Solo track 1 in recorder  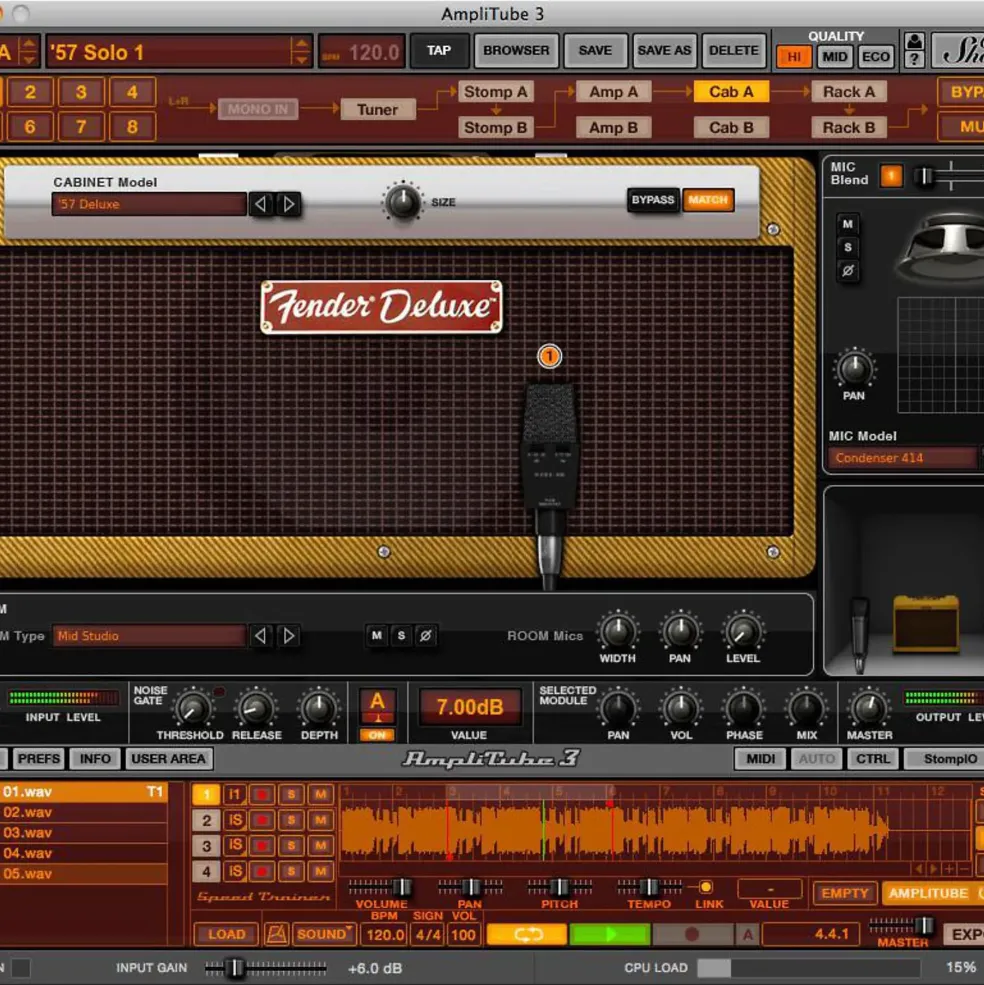[x=291, y=795]
